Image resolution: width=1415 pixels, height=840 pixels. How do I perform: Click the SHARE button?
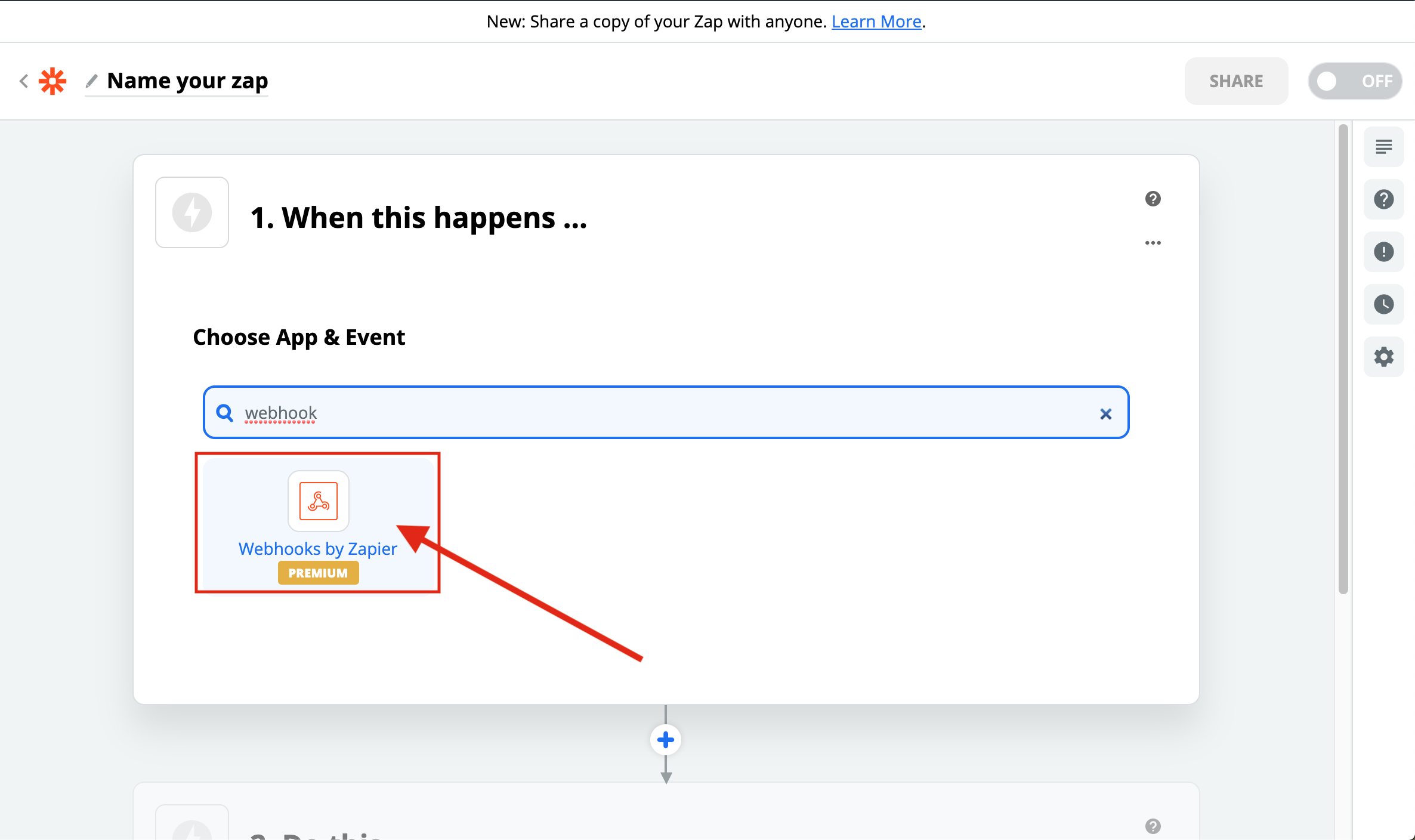tap(1236, 81)
